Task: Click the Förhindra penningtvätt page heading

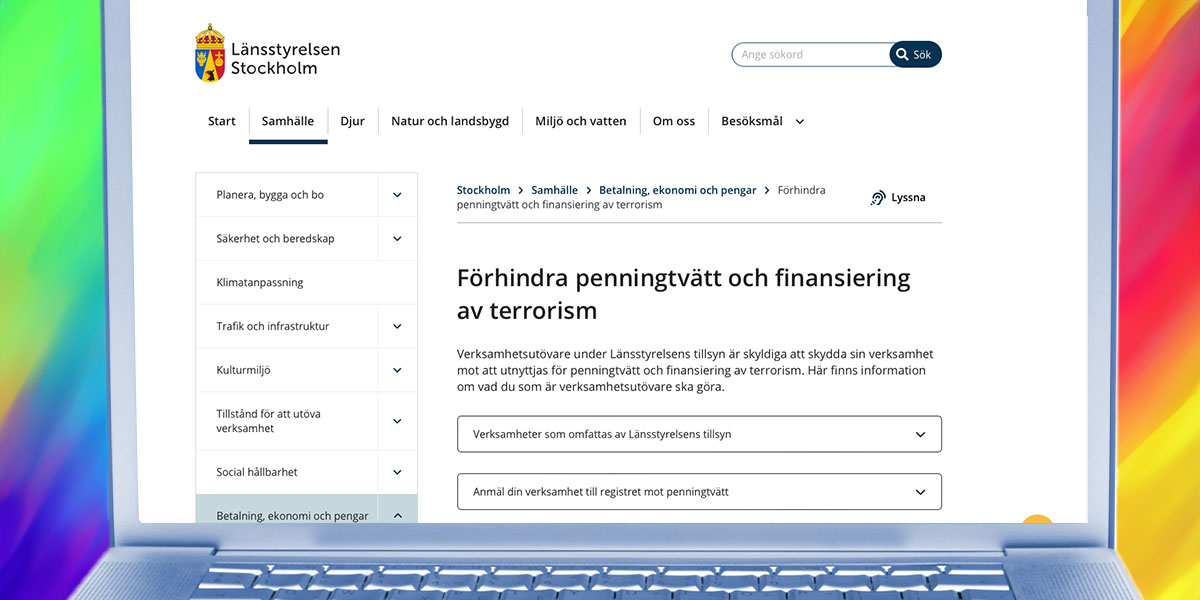Action: pyautogui.click(x=684, y=294)
